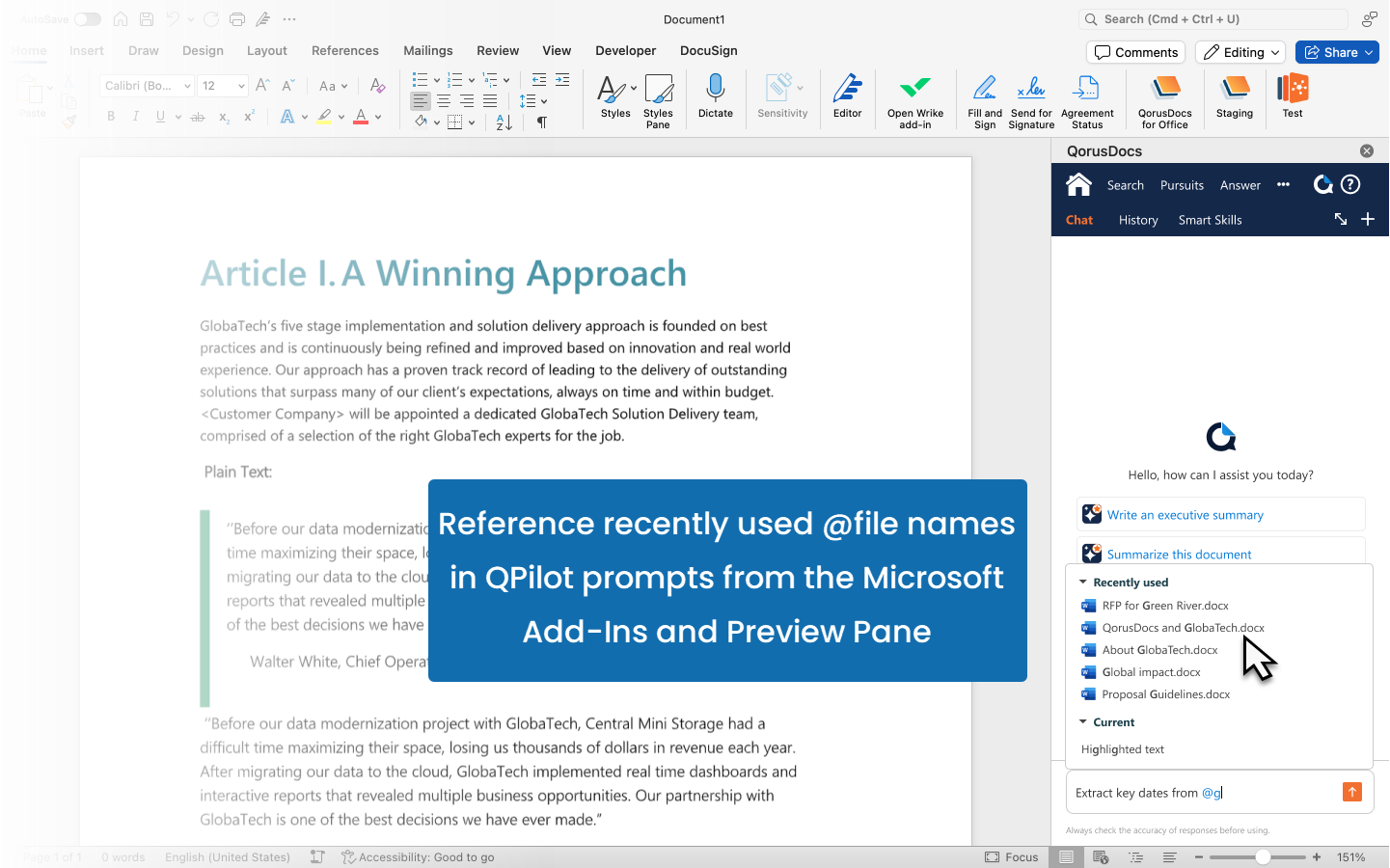The height and width of the screenshot is (868, 1390).
Task: Open Pursuits in QorusDocs navigation
Action: click(x=1182, y=185)
